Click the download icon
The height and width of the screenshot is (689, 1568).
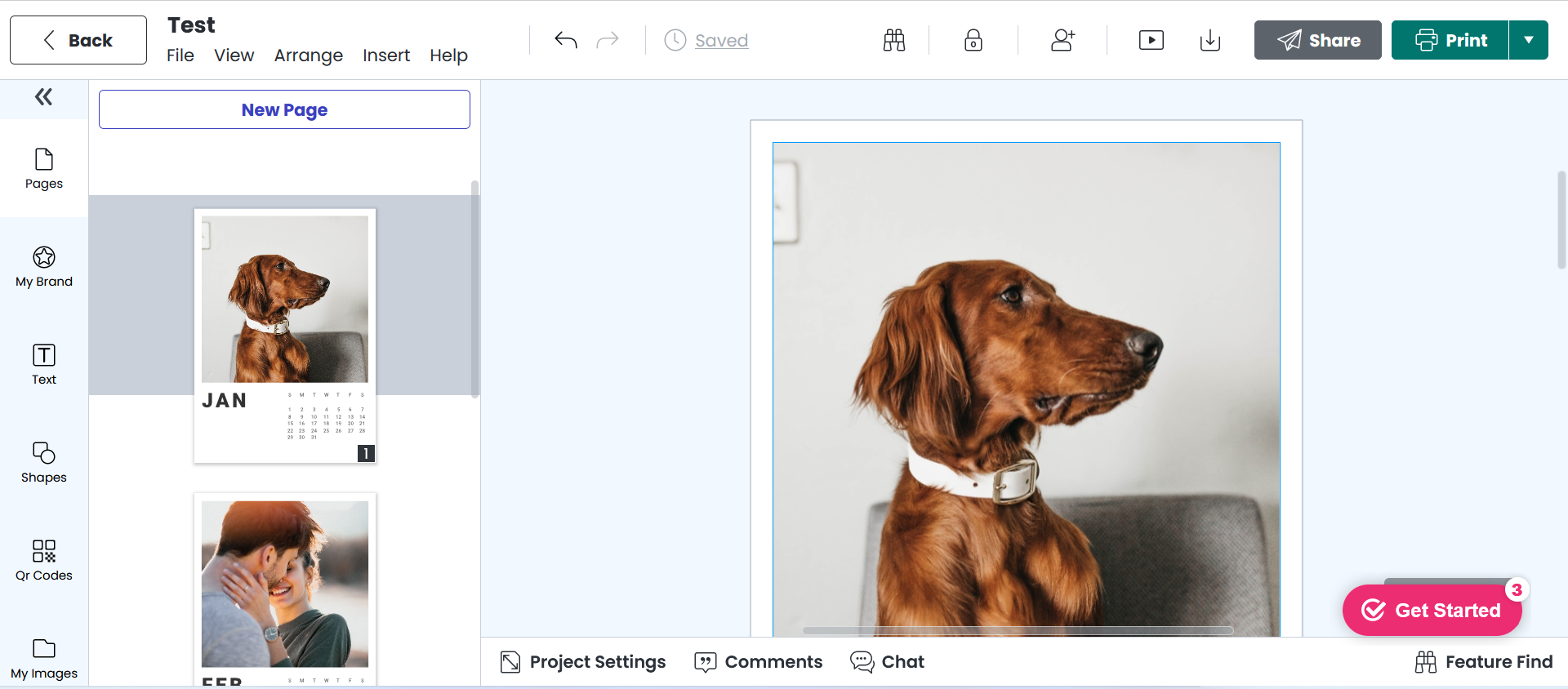pyautogui.click(x=1209, y=40)
